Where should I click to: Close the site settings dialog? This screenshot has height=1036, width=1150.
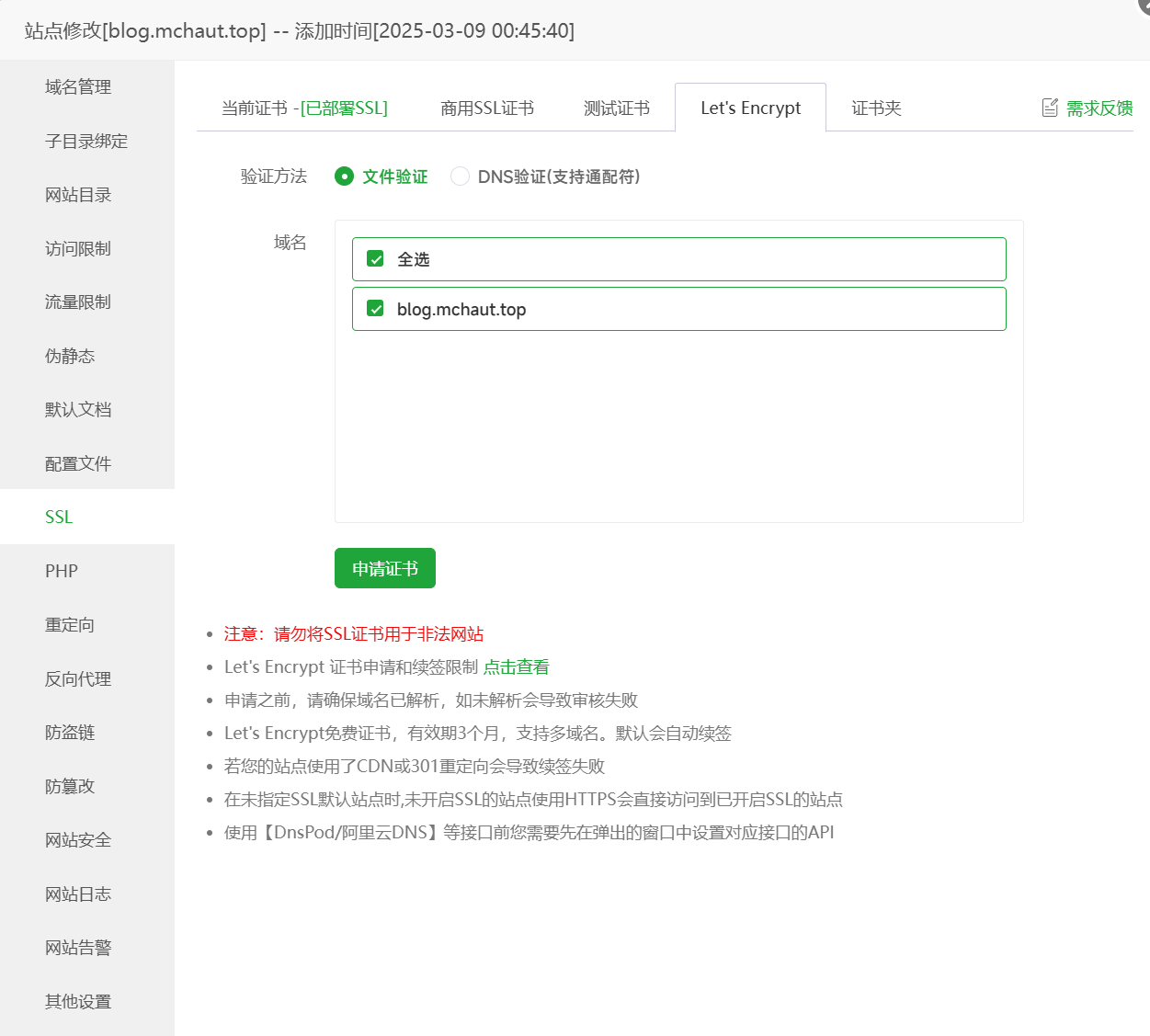coord(1144,5)
